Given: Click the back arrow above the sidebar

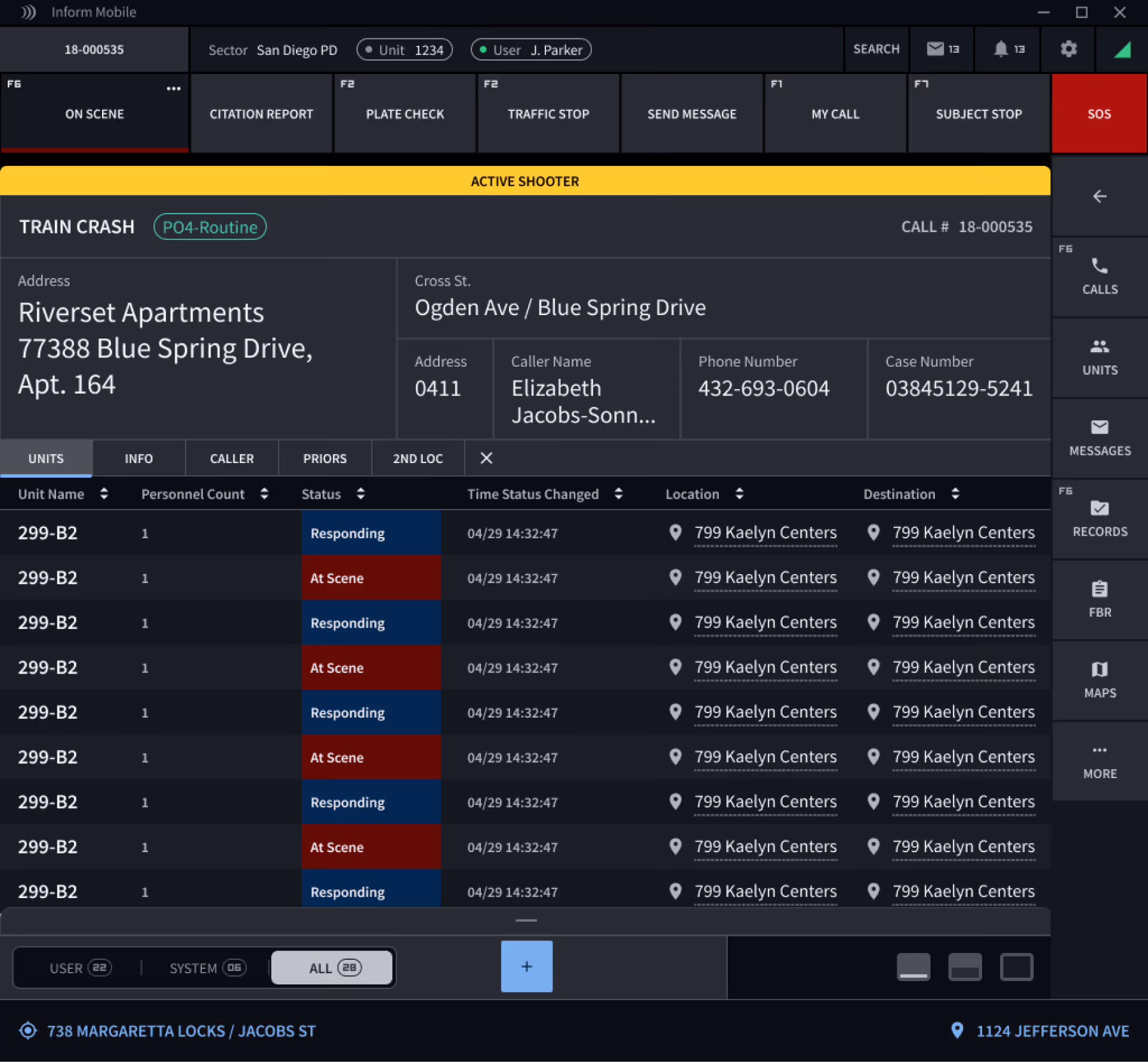Looking at the screenshot, I should click(1099, 196).
